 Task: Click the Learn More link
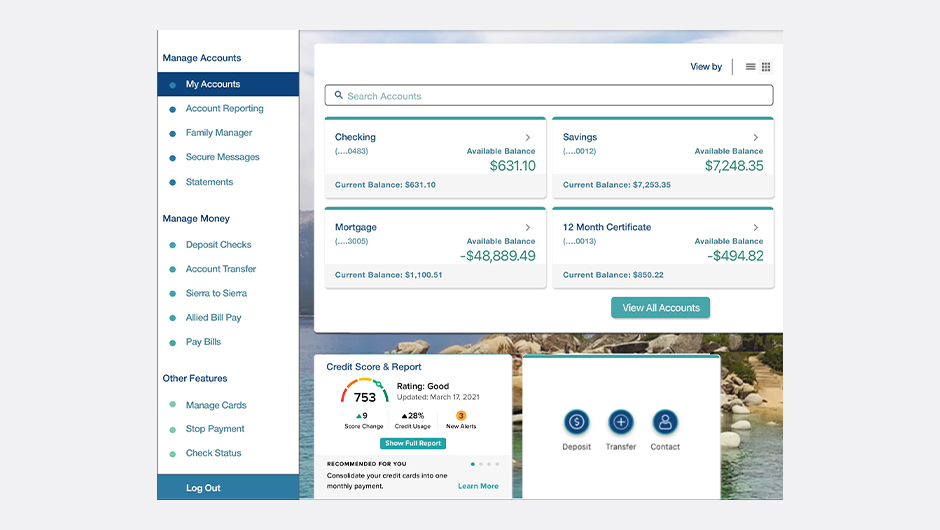[478, 486]
